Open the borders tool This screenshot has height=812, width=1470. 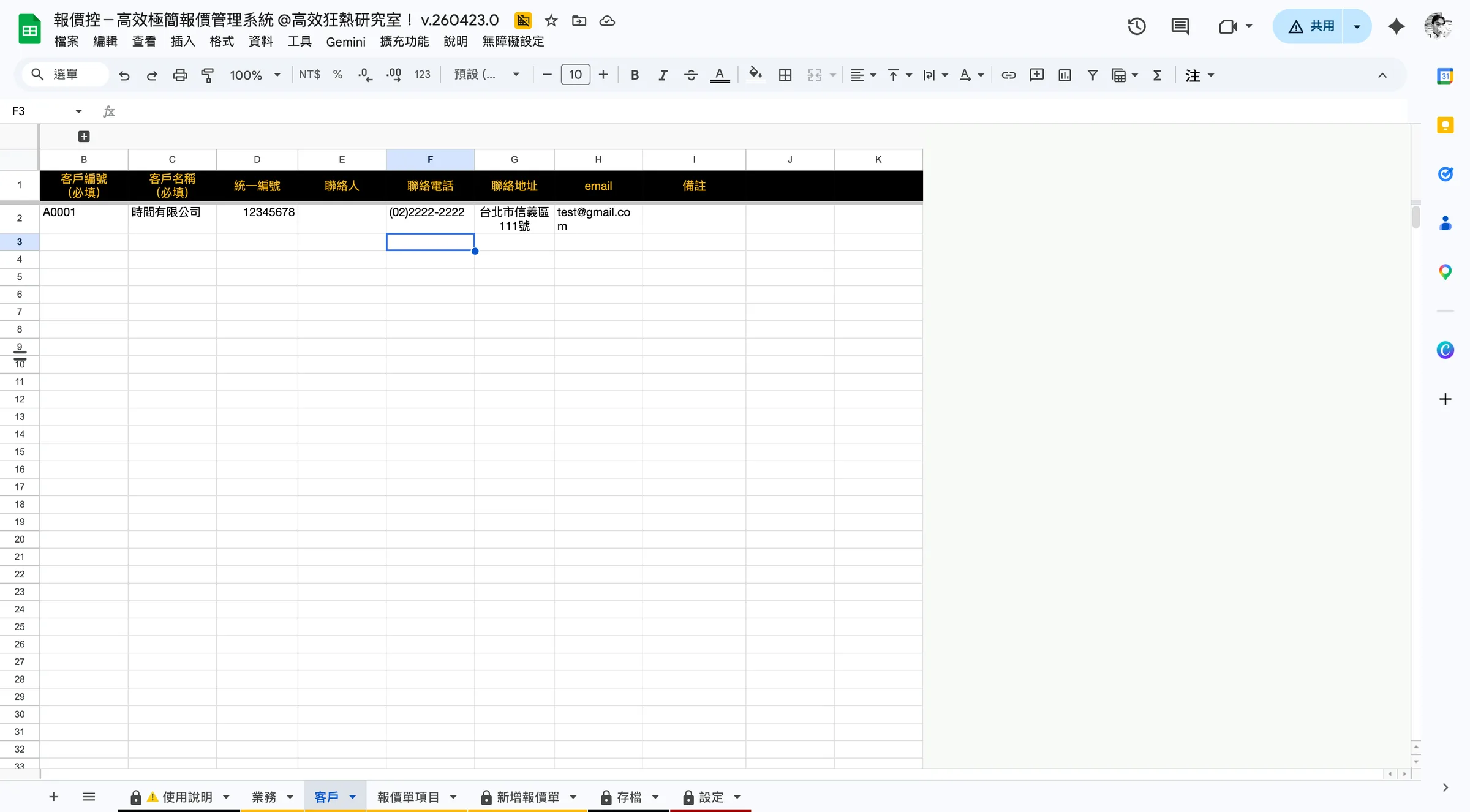[785, 75]
